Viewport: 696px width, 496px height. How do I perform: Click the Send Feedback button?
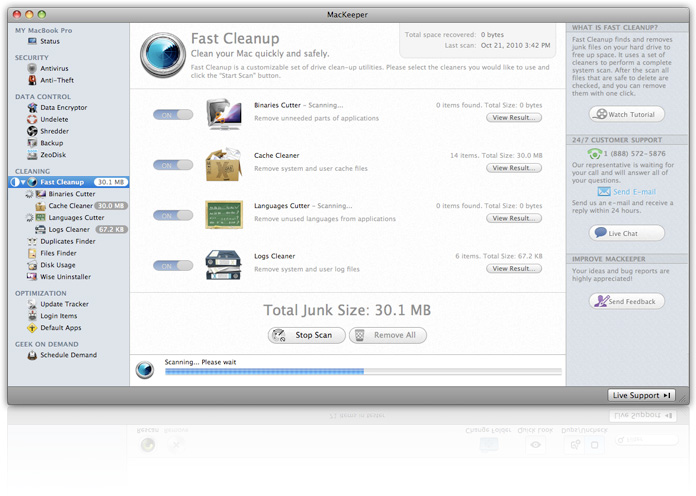click(x=627, y=302)
